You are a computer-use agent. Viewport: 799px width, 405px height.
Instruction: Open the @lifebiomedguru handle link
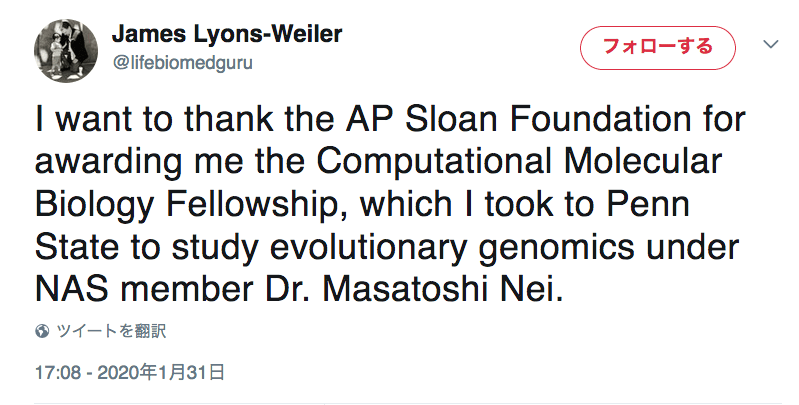click(x=182, y=64)
